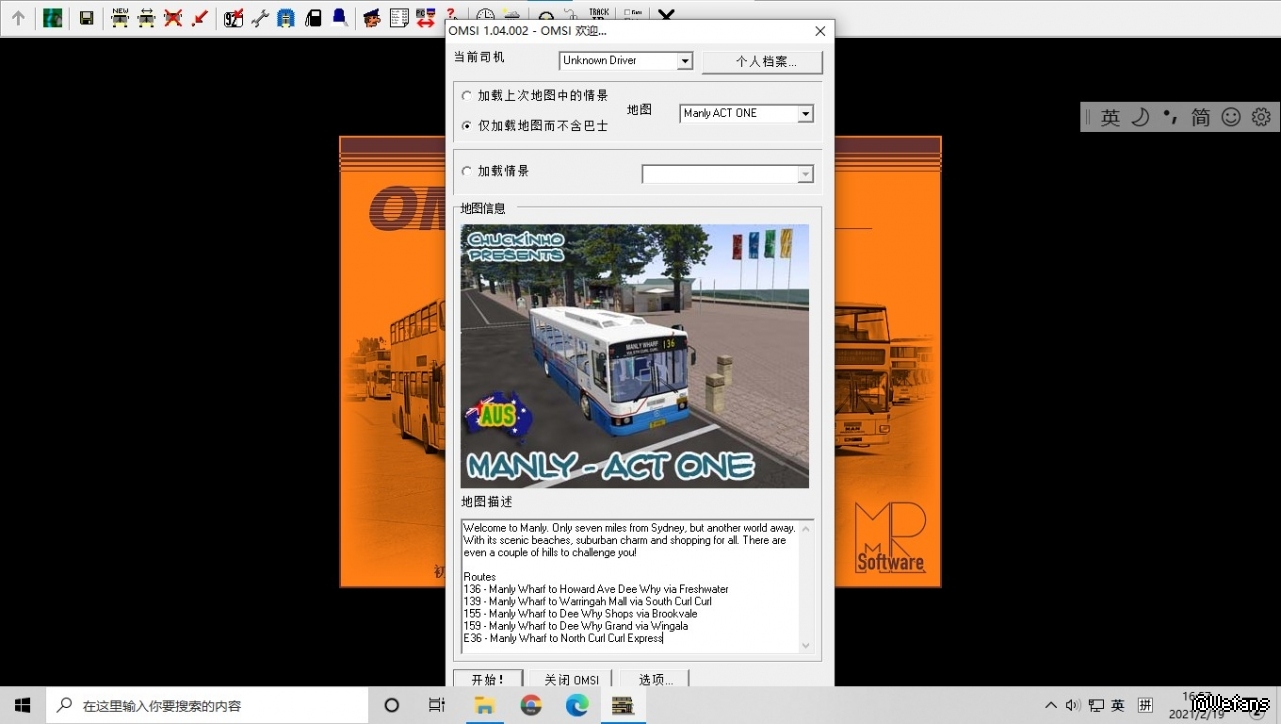Open Microsoft Edge from taskbar
This screenshot has width=1281, height=724.
577,705
